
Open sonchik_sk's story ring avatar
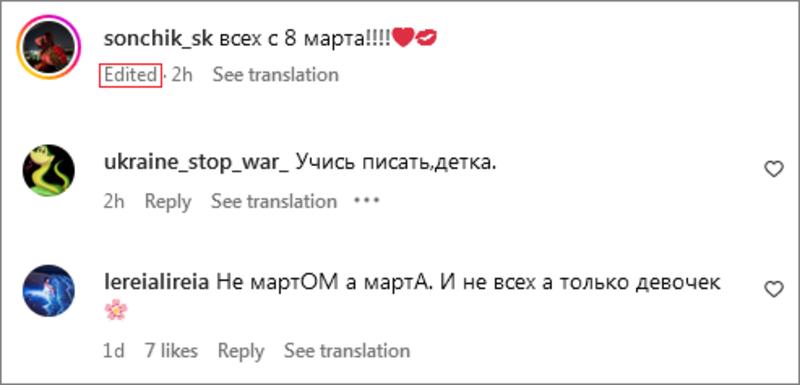pos(49,47)
